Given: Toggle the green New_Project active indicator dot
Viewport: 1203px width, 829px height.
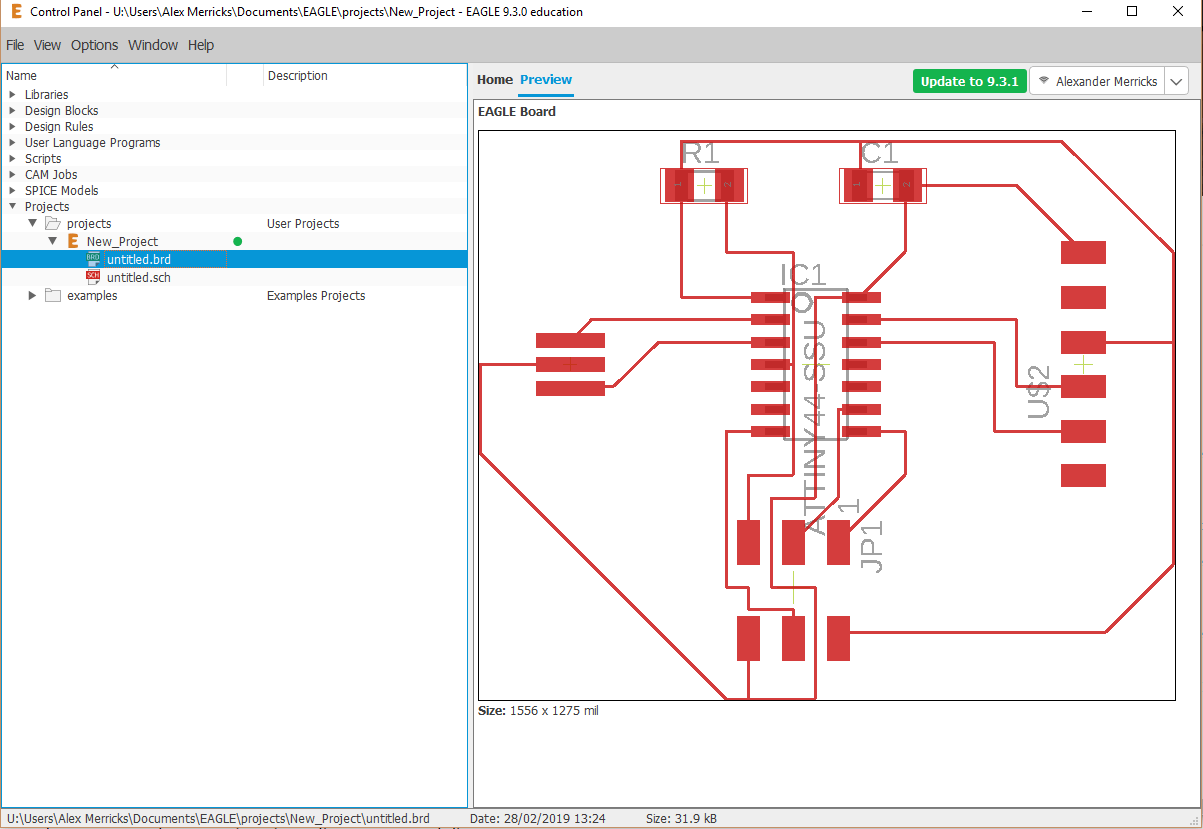Looking at the screenshot, I should (237, 241).
